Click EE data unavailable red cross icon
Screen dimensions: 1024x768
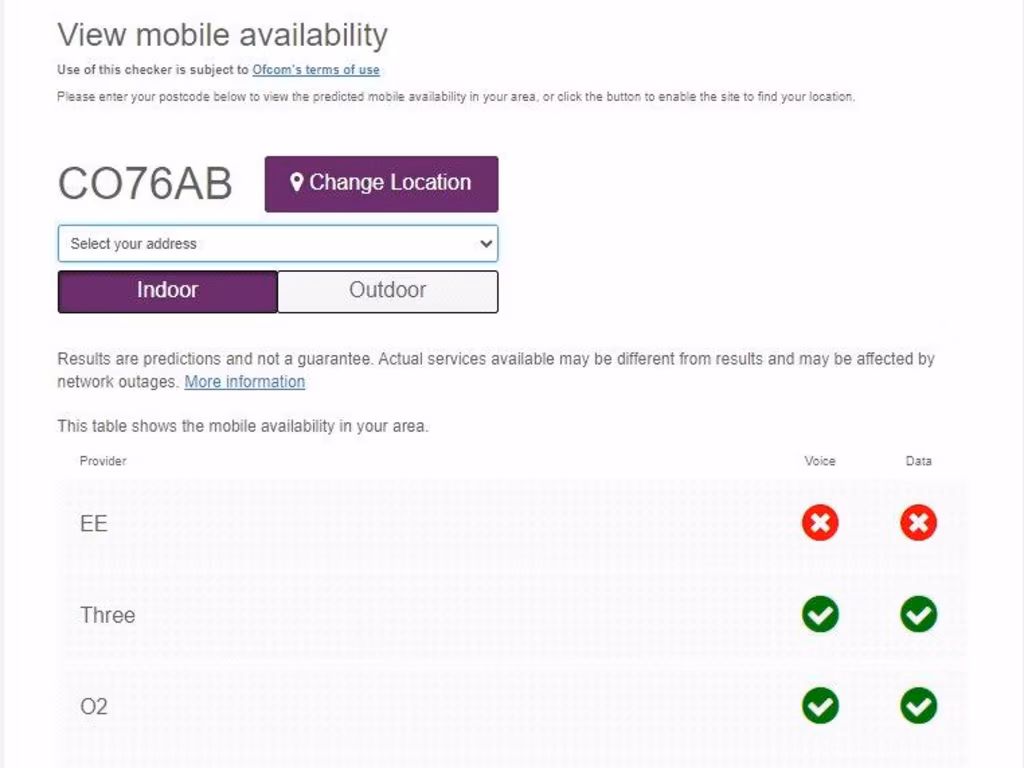pyautogui.click(x=918, y=522)
